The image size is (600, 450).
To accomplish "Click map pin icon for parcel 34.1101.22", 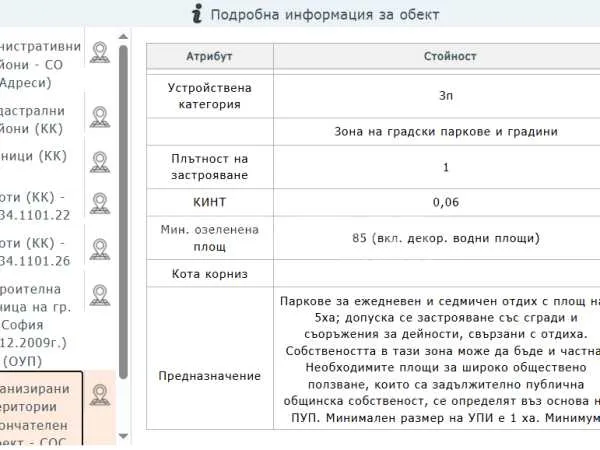I will pyautogui.click(x=100, y=204).
